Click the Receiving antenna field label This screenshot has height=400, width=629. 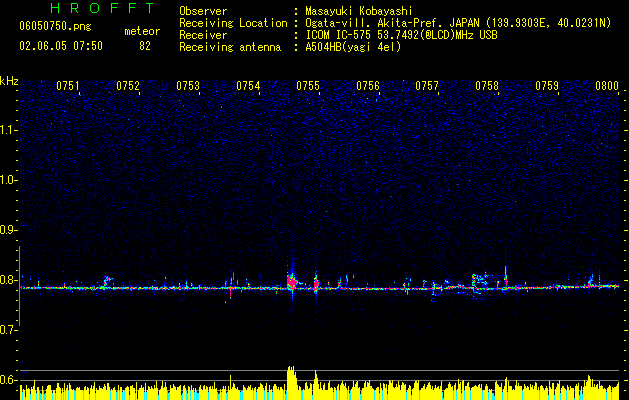230,47
